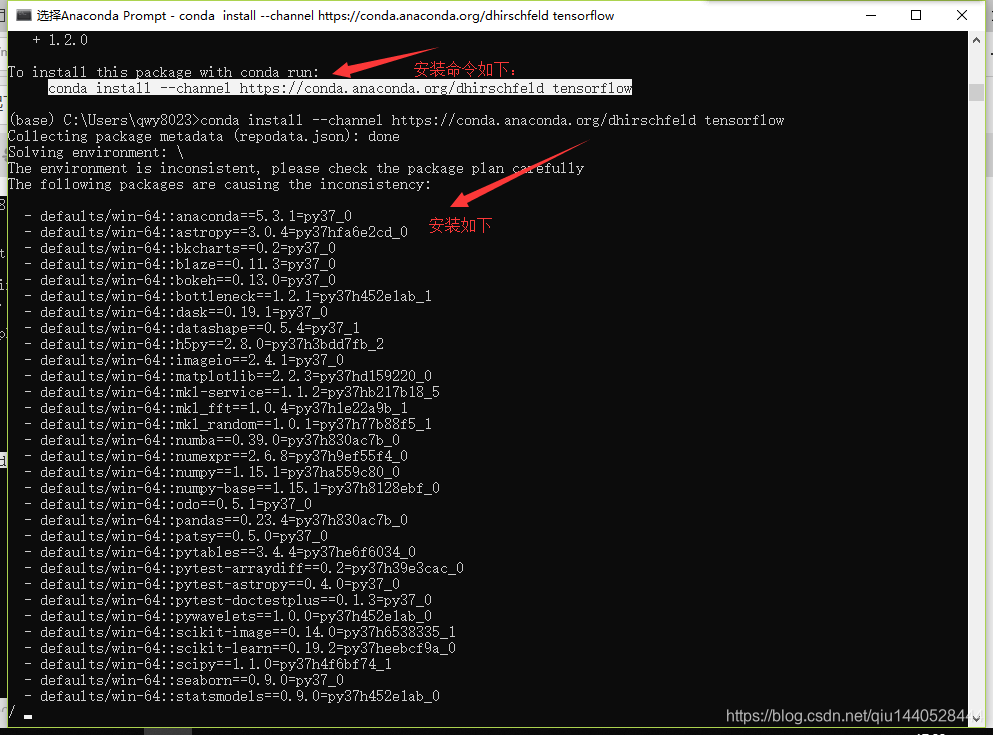Click the scrollbar up arrow
The height and width of the screenshot is (735, 993).
tap(976, 40)
